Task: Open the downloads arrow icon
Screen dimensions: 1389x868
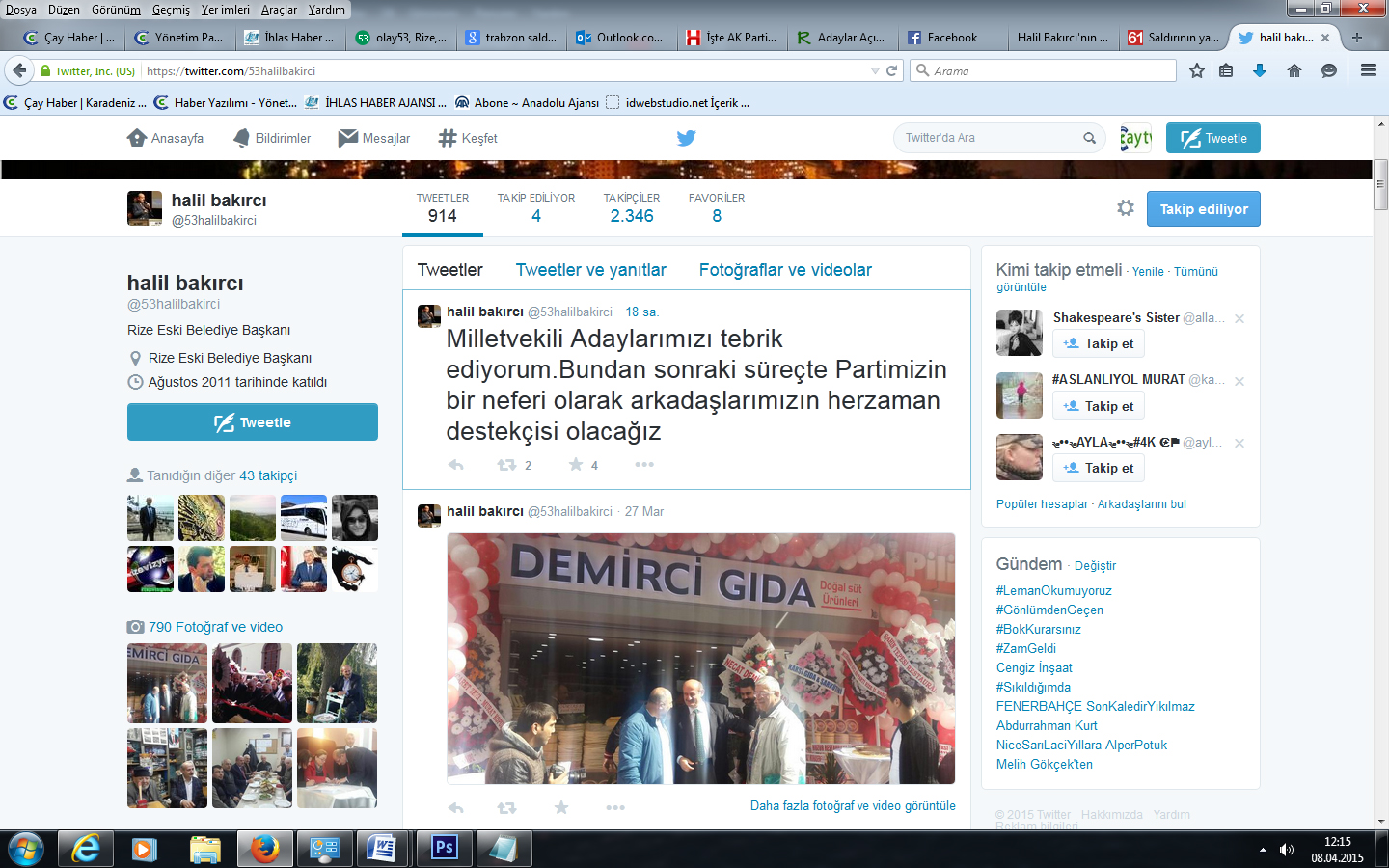Action: [x=1260, y=70]
